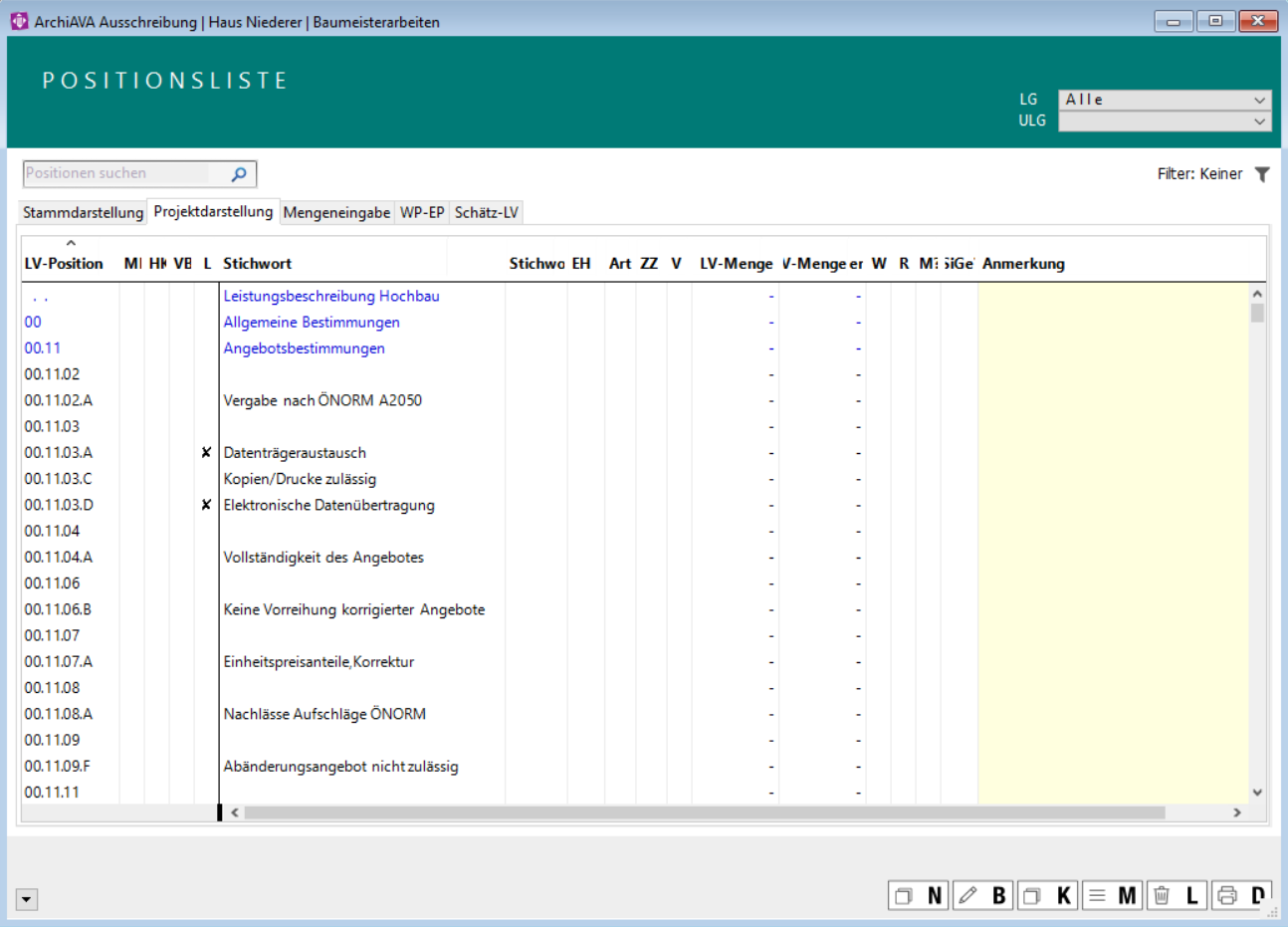Click the LV-Menge column header
This screenshot has height=927, width=1288.
point(737,264)
